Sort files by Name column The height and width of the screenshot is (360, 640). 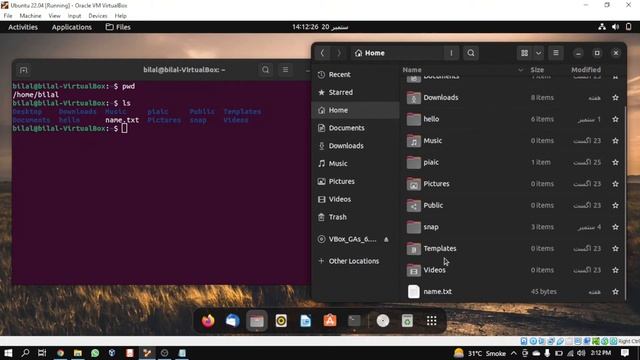[412, 70]
